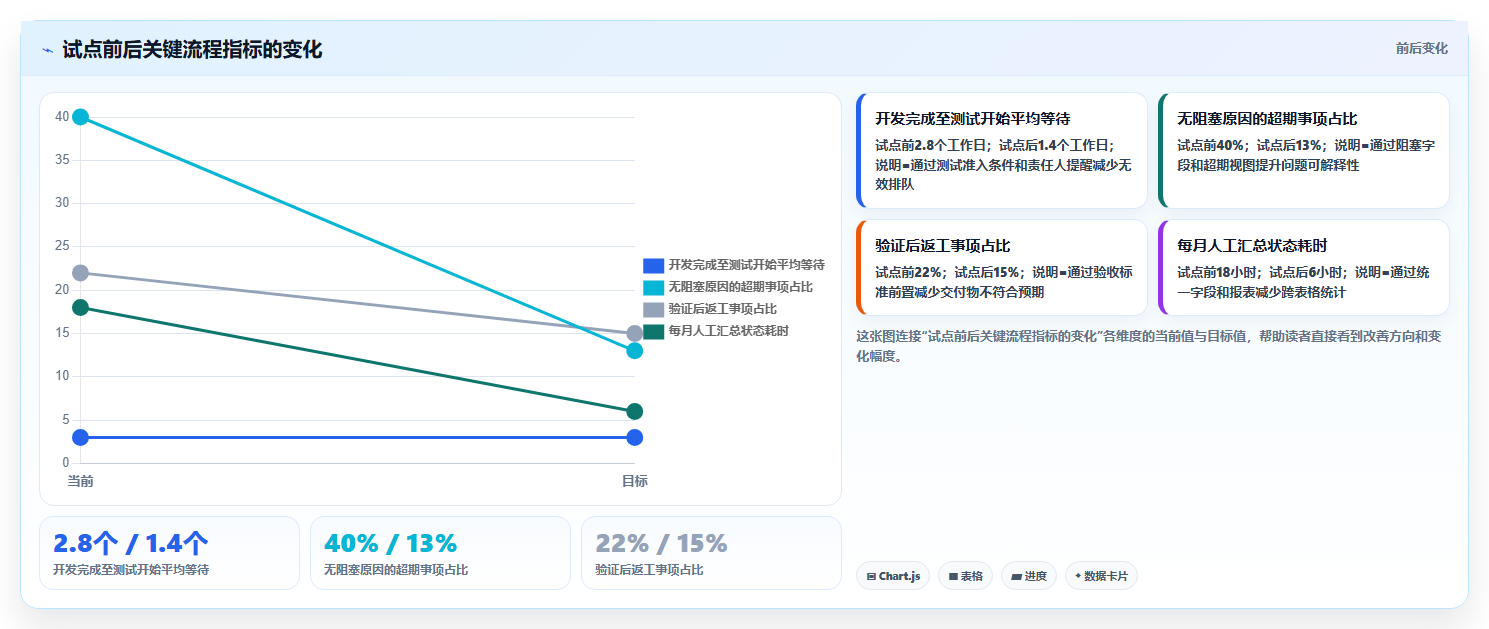Click legend text 无阻塞原因的超期事项占比
The width and height of the screenshot is (1489, 629).
pos(741,287)
